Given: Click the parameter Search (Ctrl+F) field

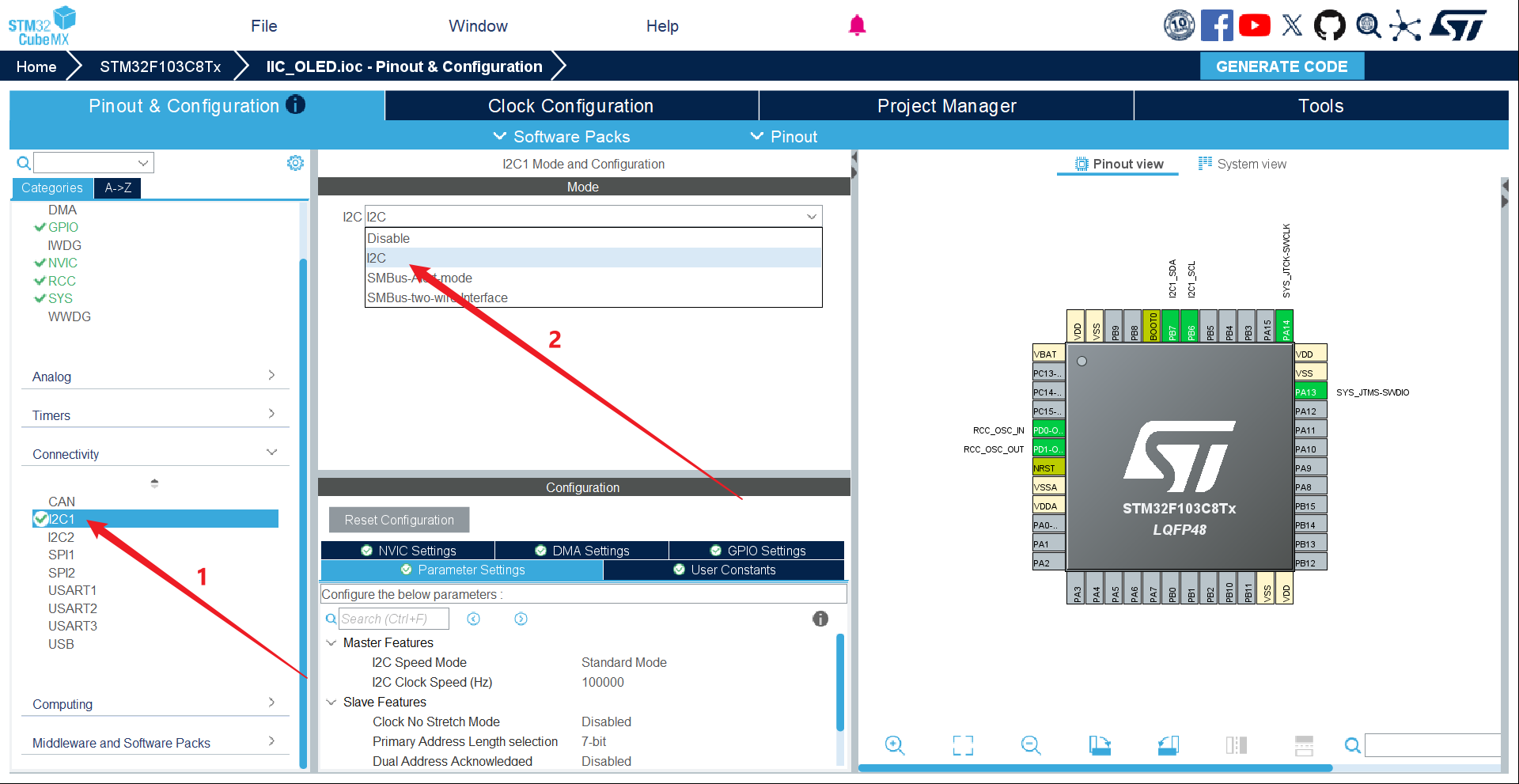Looking at the screenshot, I should tap(394, 619).
